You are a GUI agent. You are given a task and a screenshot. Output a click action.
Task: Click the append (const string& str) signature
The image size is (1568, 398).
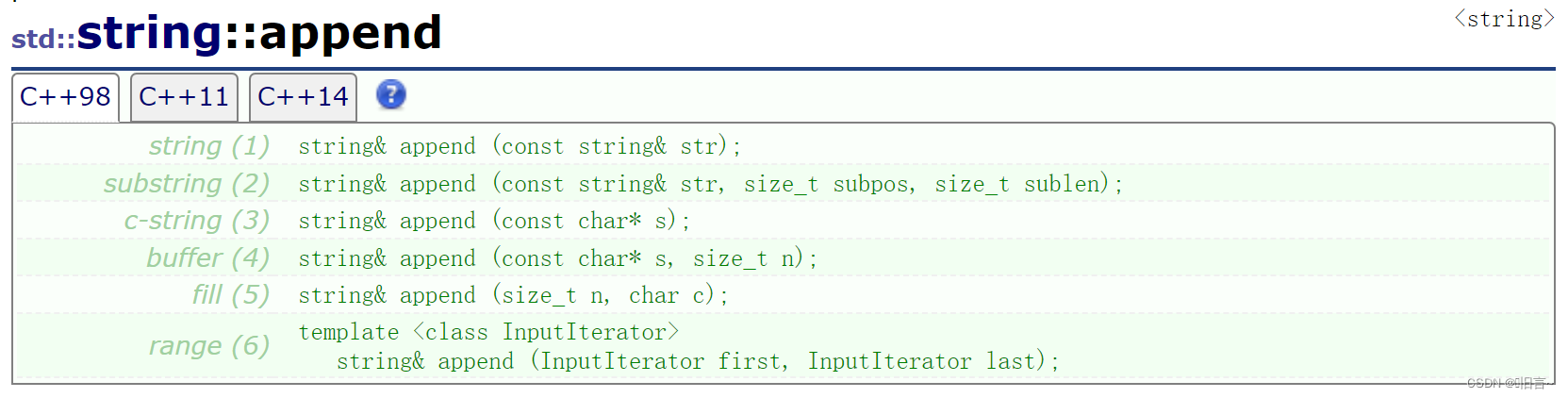tap(520, 146)
